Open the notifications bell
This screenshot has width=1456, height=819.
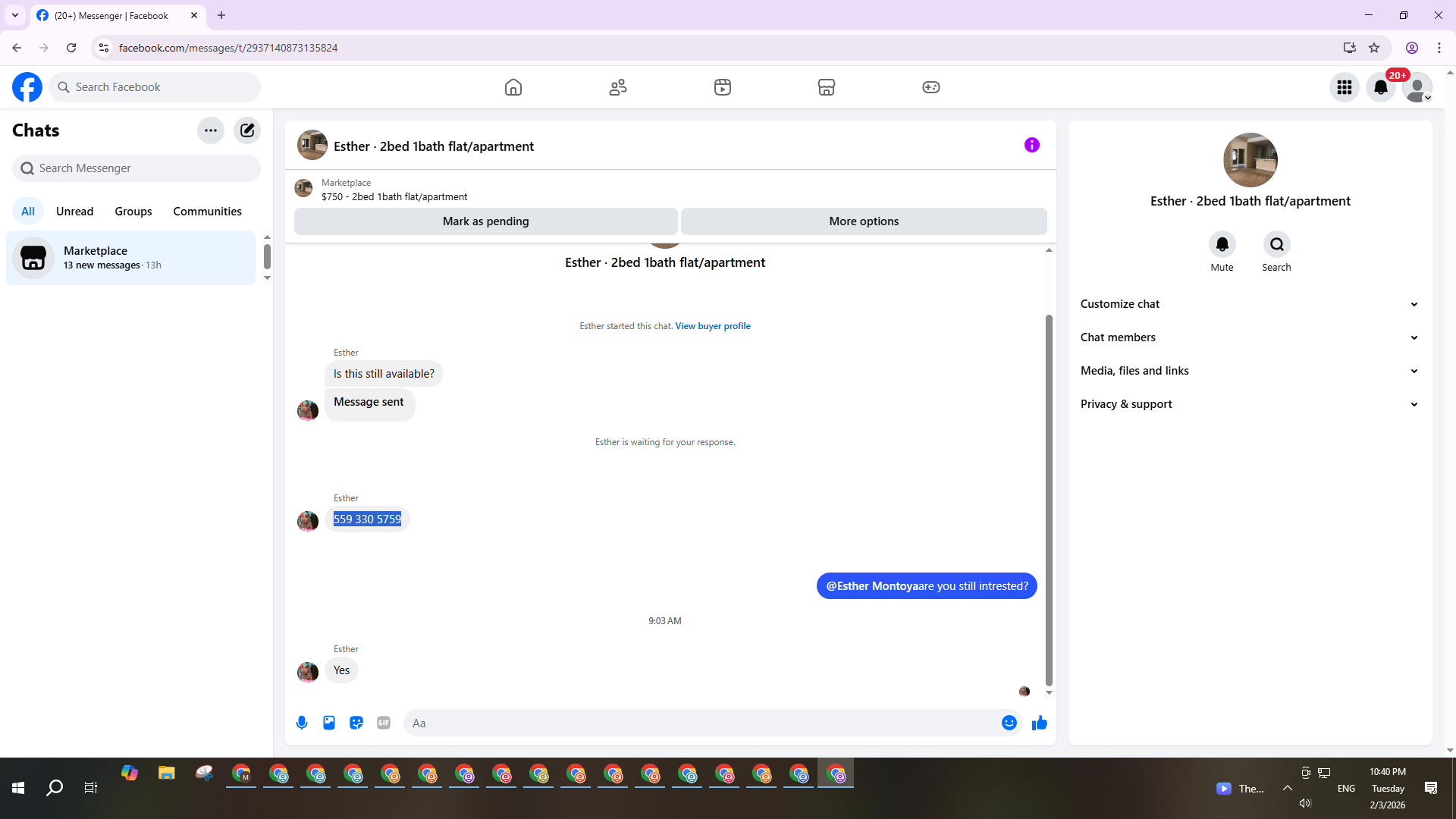[x=1381, y=87]
